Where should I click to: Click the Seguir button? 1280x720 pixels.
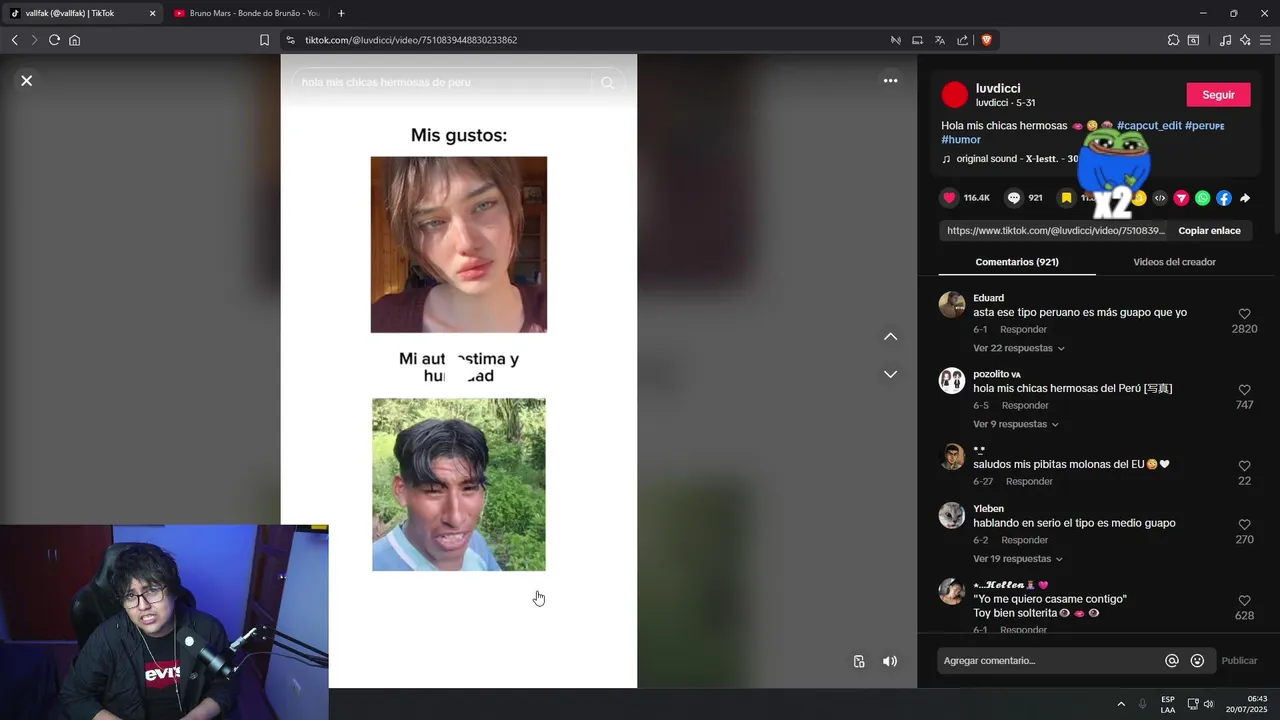coord(1218,95)
